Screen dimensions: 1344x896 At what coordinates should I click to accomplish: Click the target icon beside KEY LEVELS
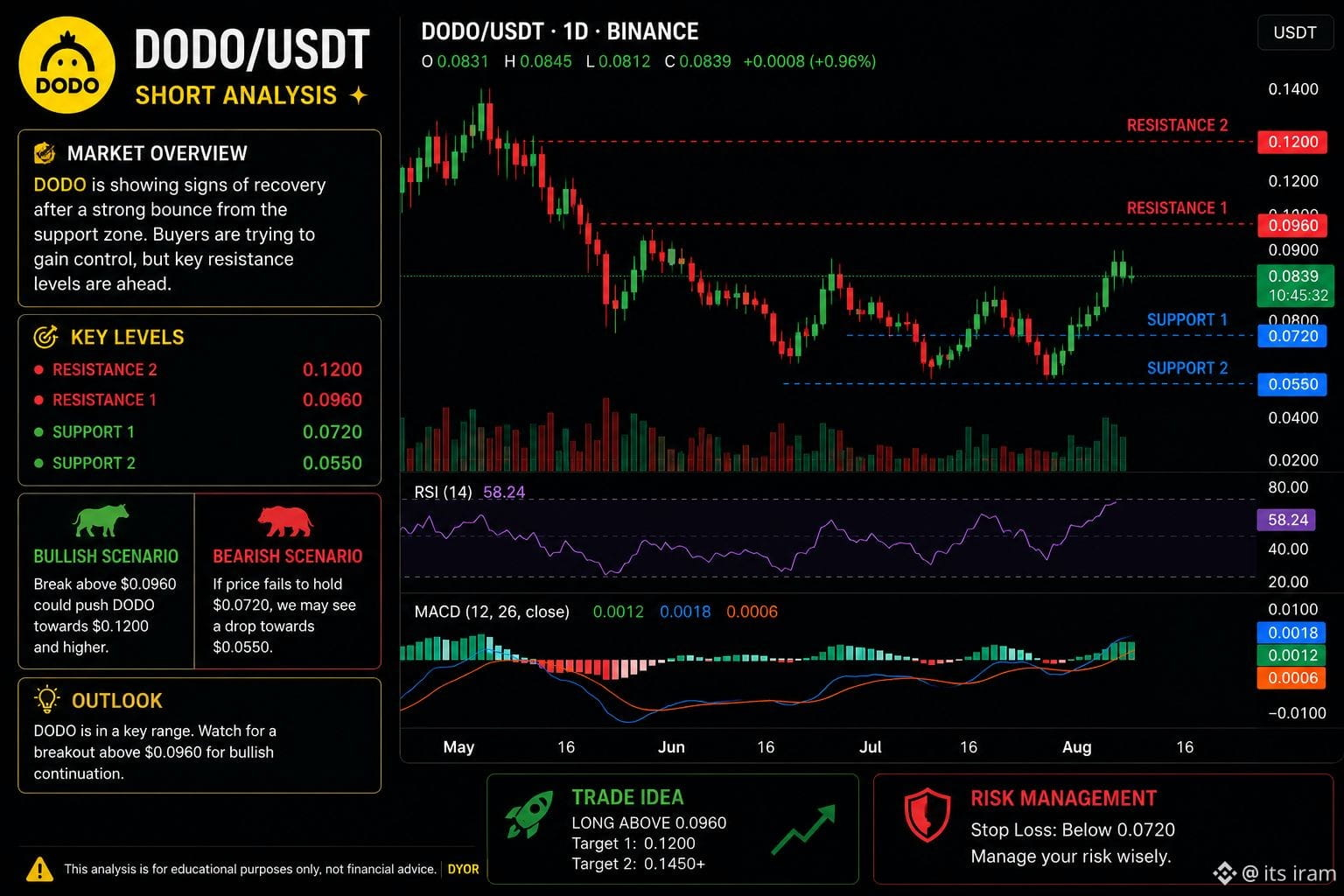45,337
